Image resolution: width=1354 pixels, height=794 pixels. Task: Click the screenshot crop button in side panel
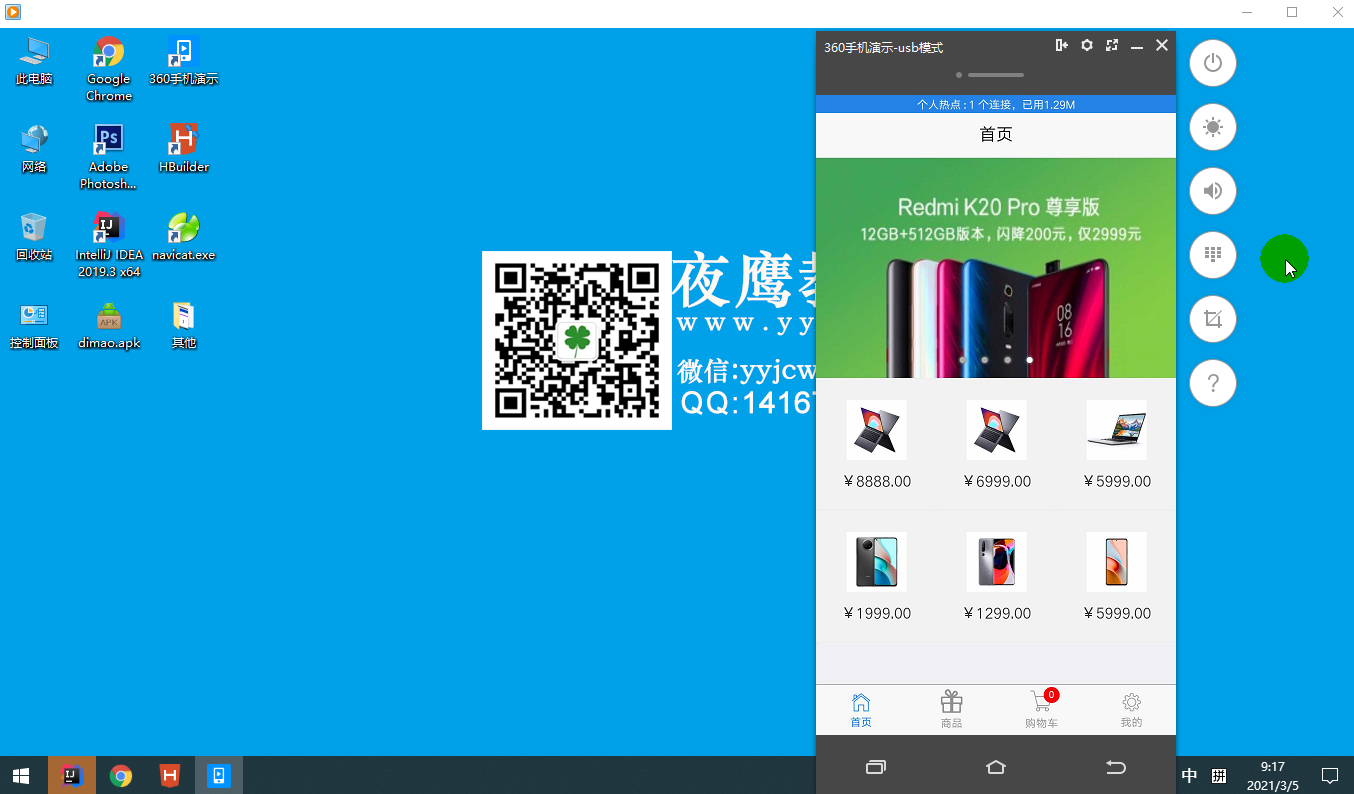coord(1213,319)
